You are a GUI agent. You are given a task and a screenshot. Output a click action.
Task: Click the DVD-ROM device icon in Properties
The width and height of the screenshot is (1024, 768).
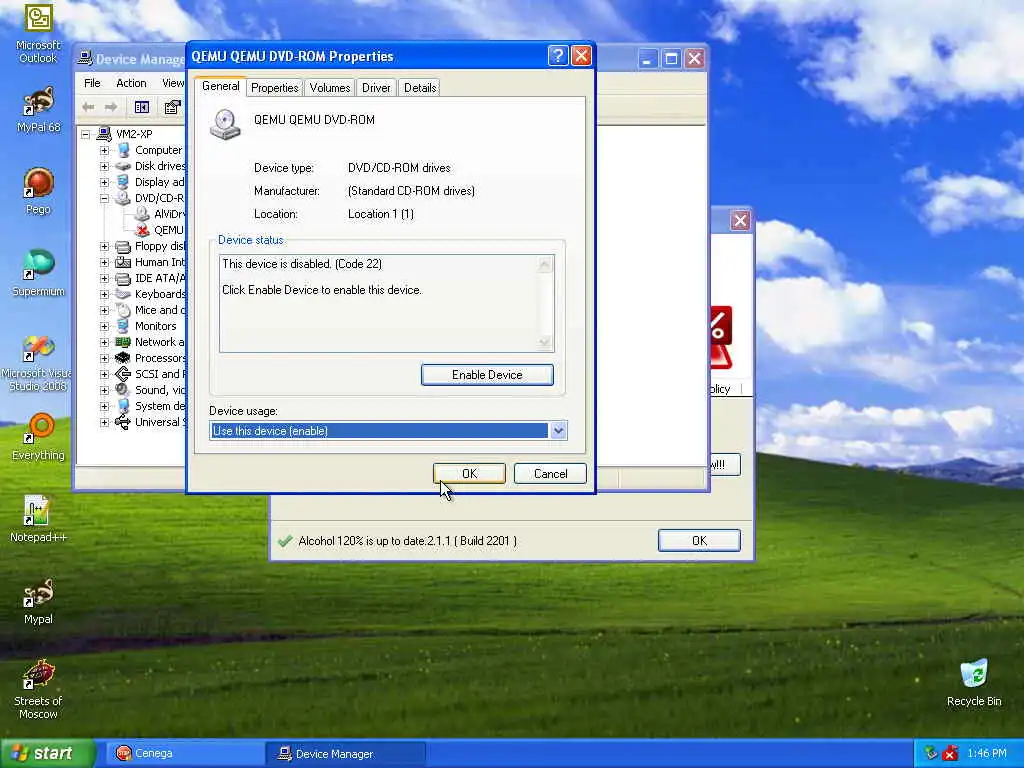pos(225,124)
